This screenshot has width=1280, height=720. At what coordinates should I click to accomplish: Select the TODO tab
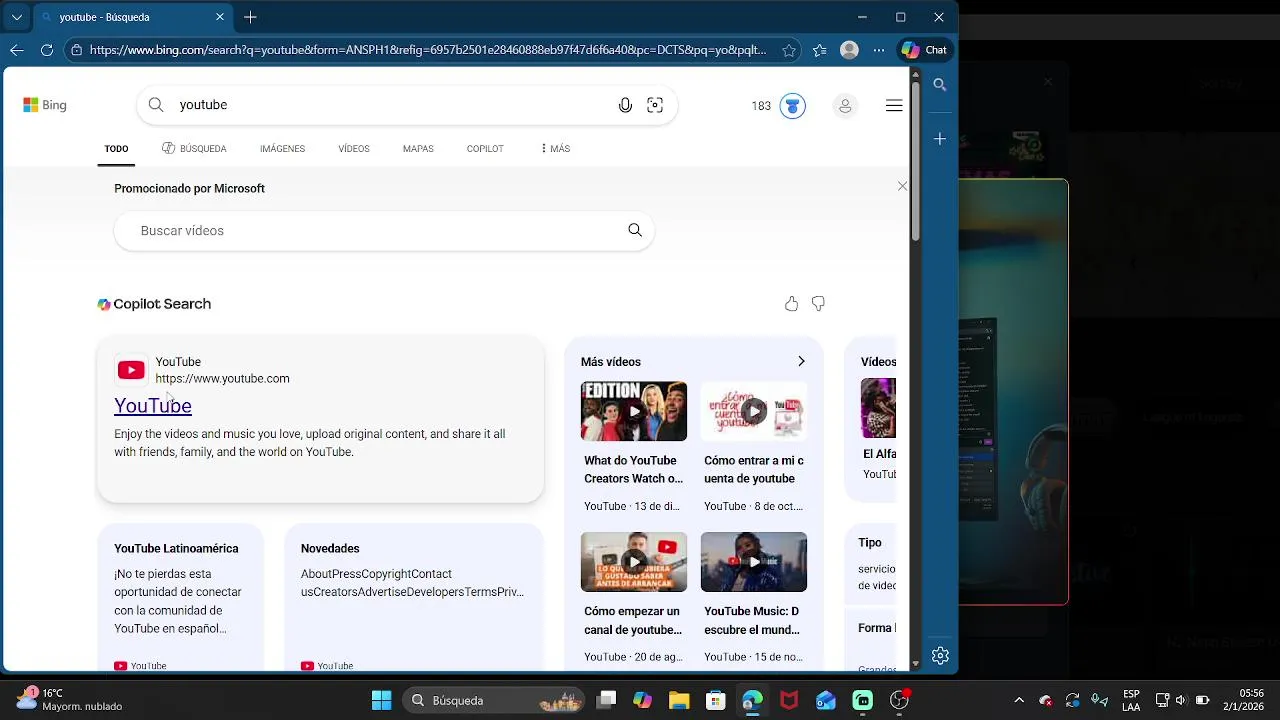point(116,148)
